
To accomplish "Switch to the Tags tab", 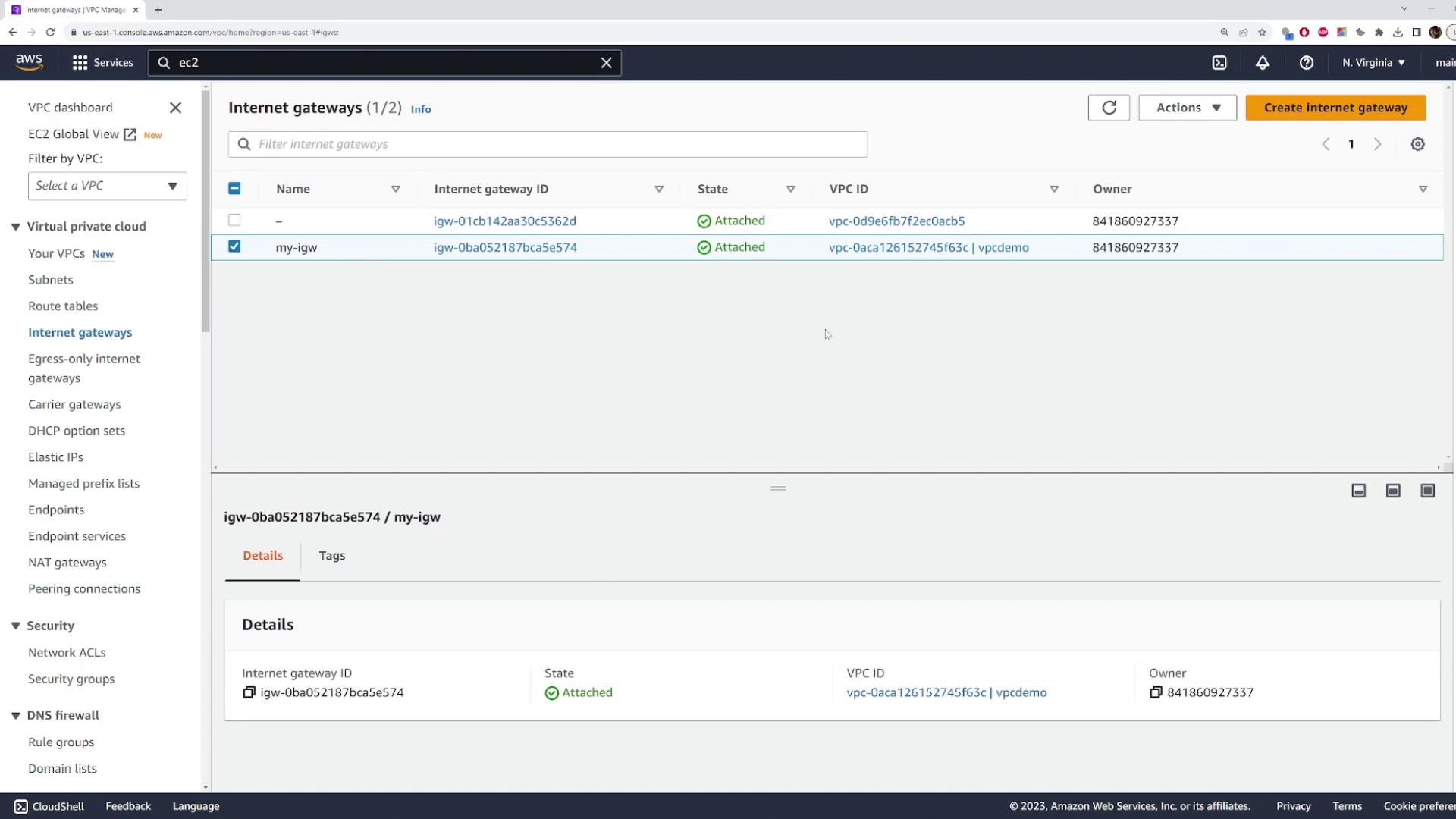I will click(331, 556).
